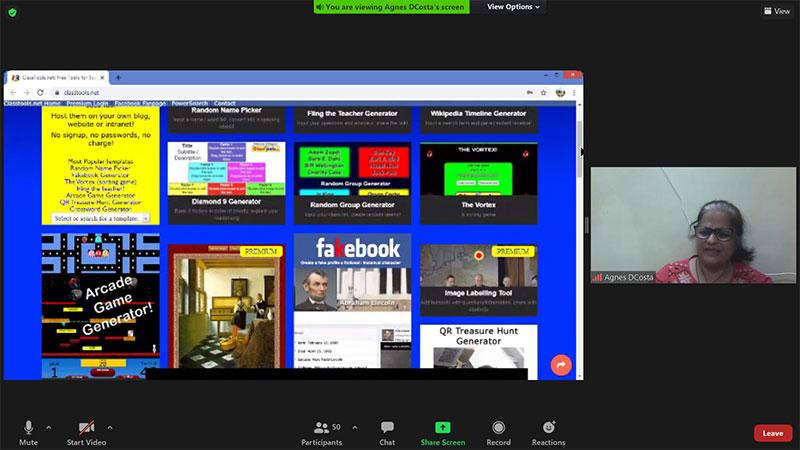
Task: Click the Wikipedia Timeline Generator card title
Action: (479, 113)
